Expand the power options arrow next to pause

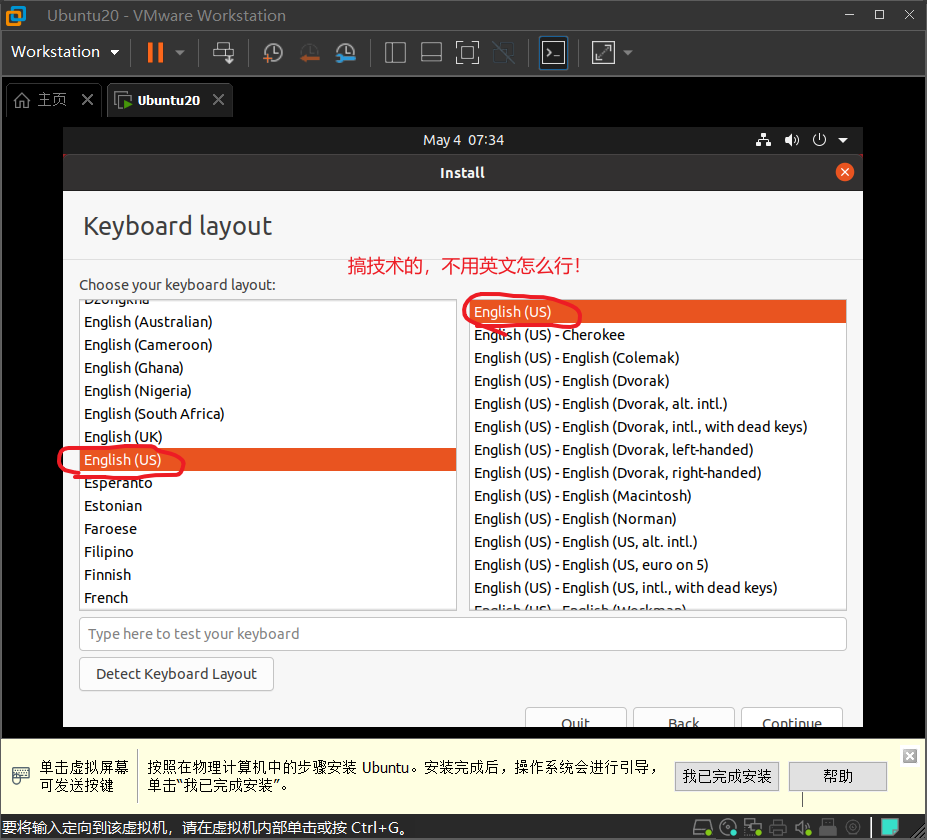[x=180, y=53]
